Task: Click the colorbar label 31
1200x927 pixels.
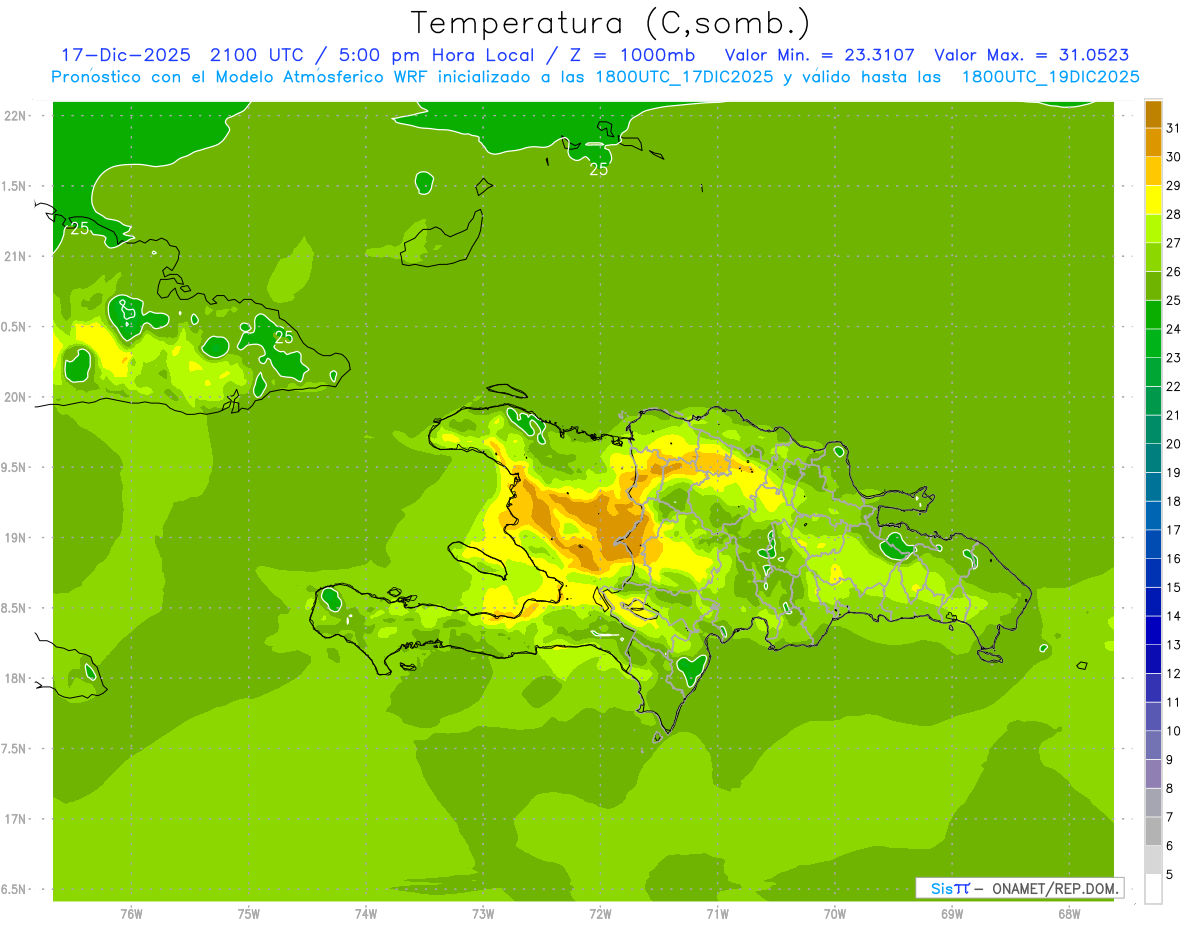Action: (x=1174, y=128)
